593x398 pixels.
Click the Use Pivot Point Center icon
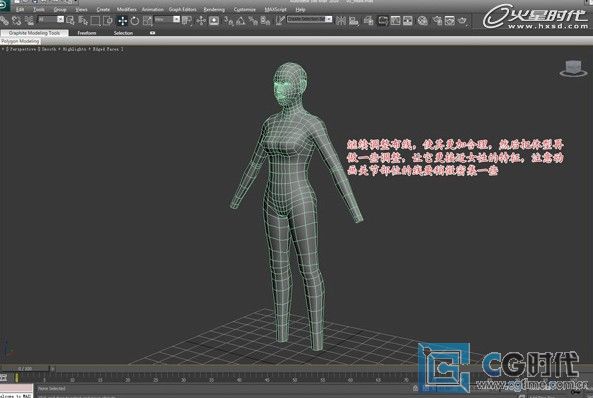pyautogui.click(x=187, y=20)
